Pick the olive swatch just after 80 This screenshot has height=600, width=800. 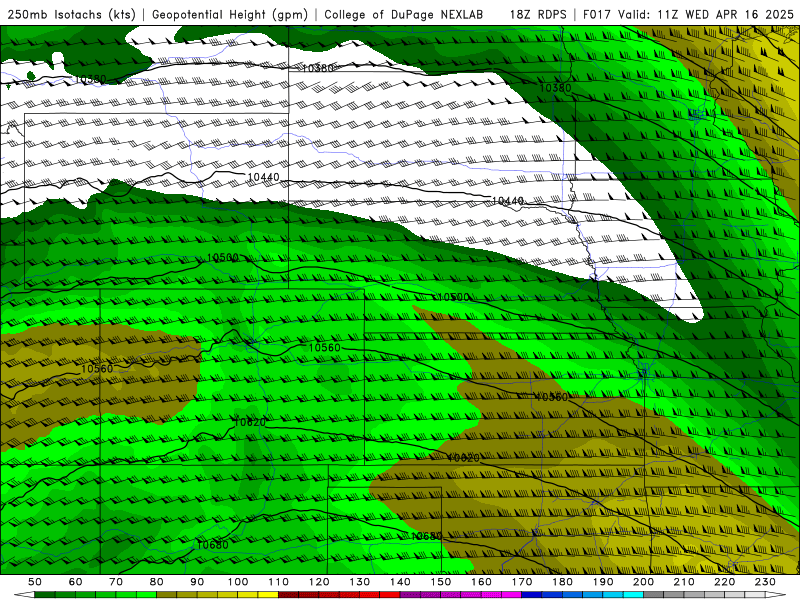coord(166,595)
